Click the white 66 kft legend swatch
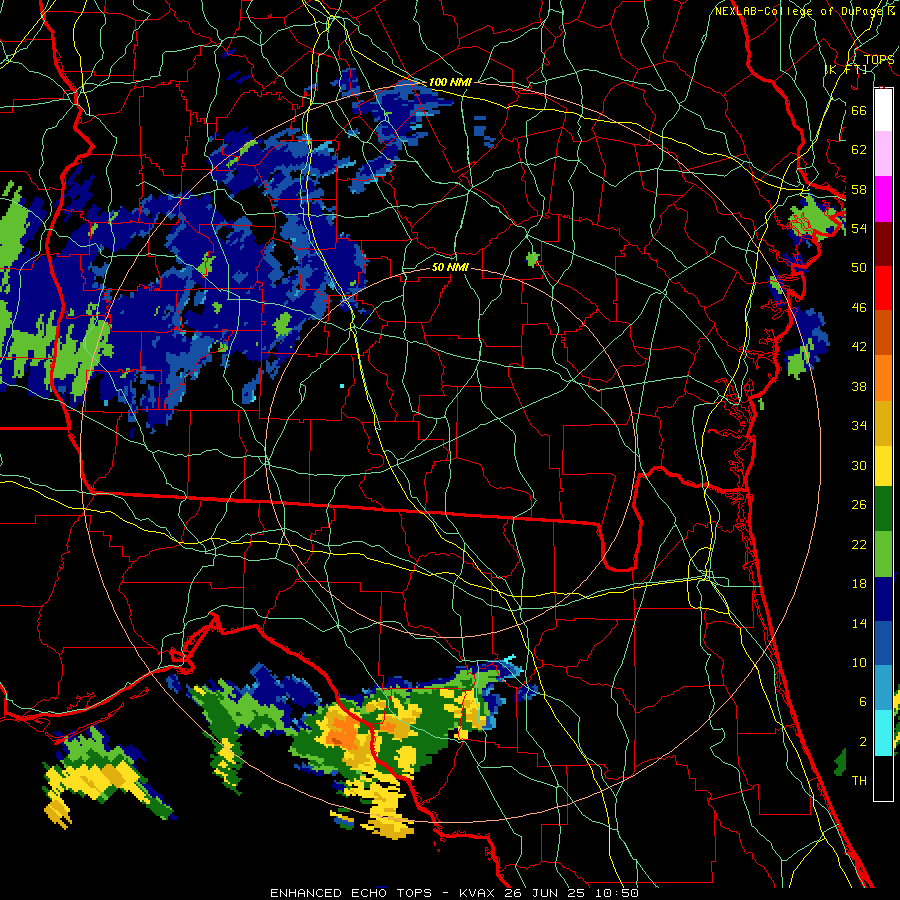Viewport: 900px width, 900px height. click(x=883, y=110)
